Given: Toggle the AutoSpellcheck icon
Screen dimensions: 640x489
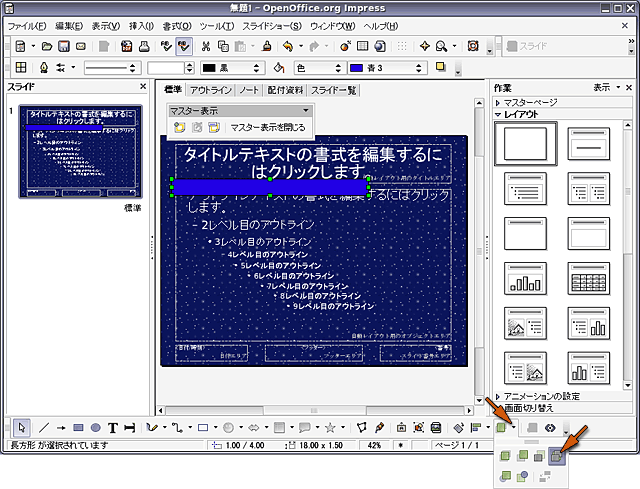Looking at the screenshot, I should [184, 46].
